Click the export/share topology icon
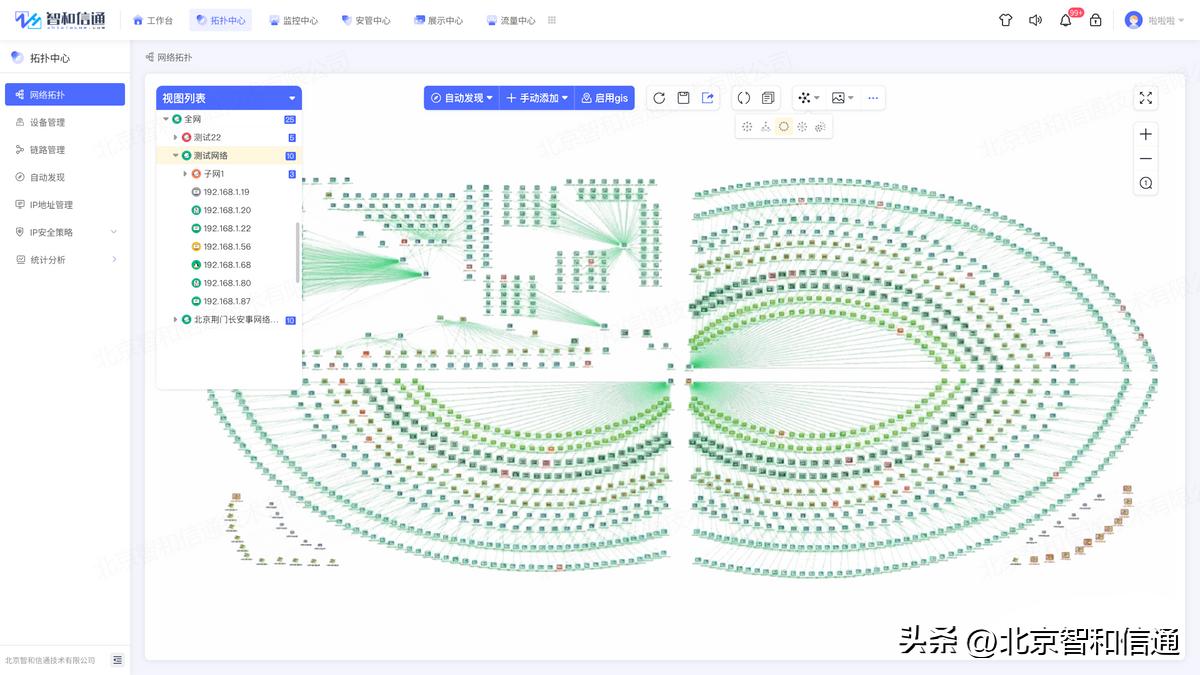Image resolution: width=1200 pixels, height=675 pixels. point(707,97)
